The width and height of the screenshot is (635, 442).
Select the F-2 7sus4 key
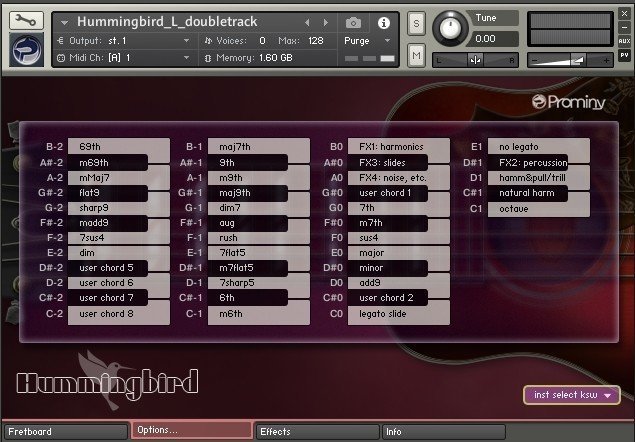click(x=119, y=238)
